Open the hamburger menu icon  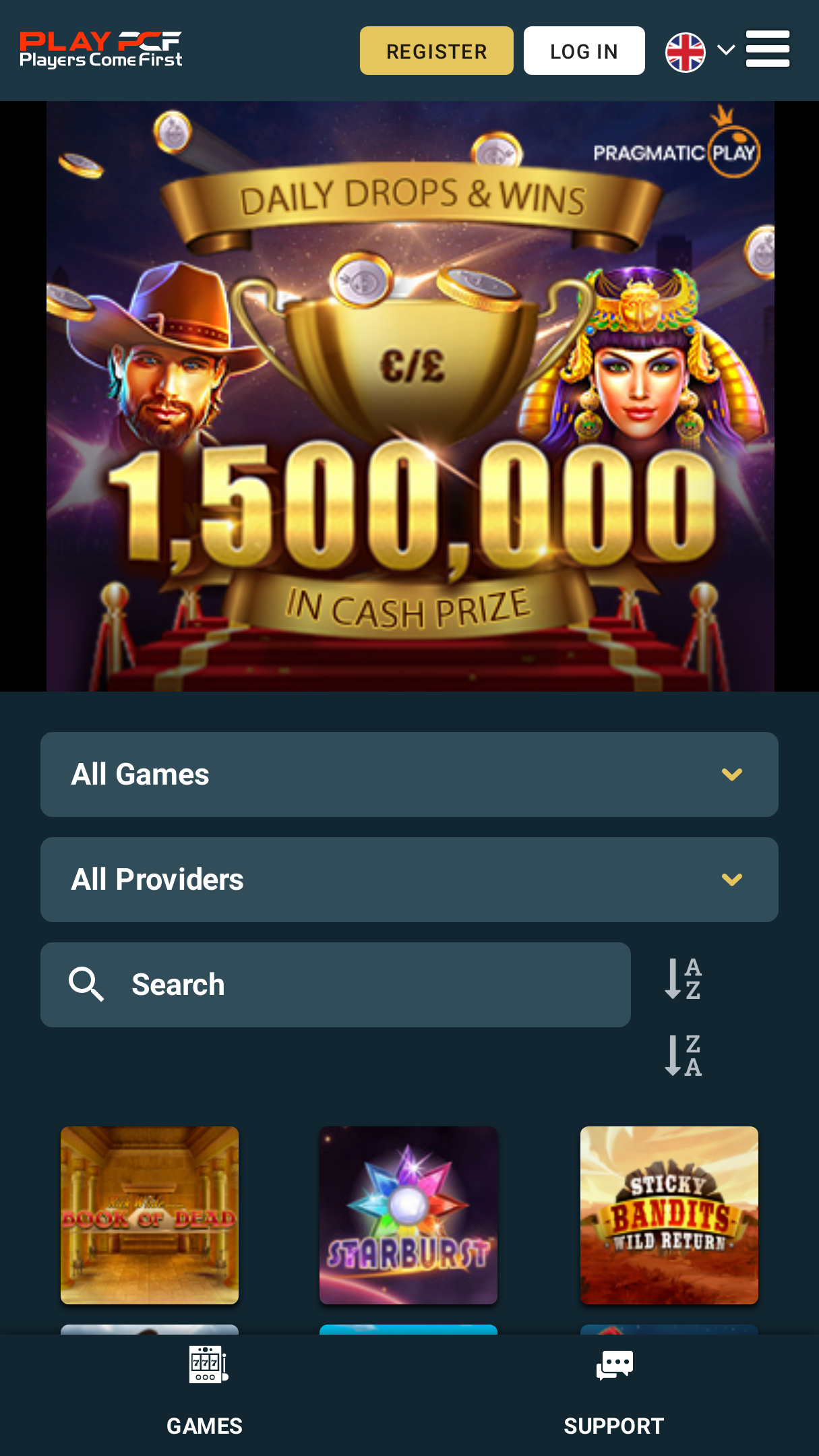767,49
